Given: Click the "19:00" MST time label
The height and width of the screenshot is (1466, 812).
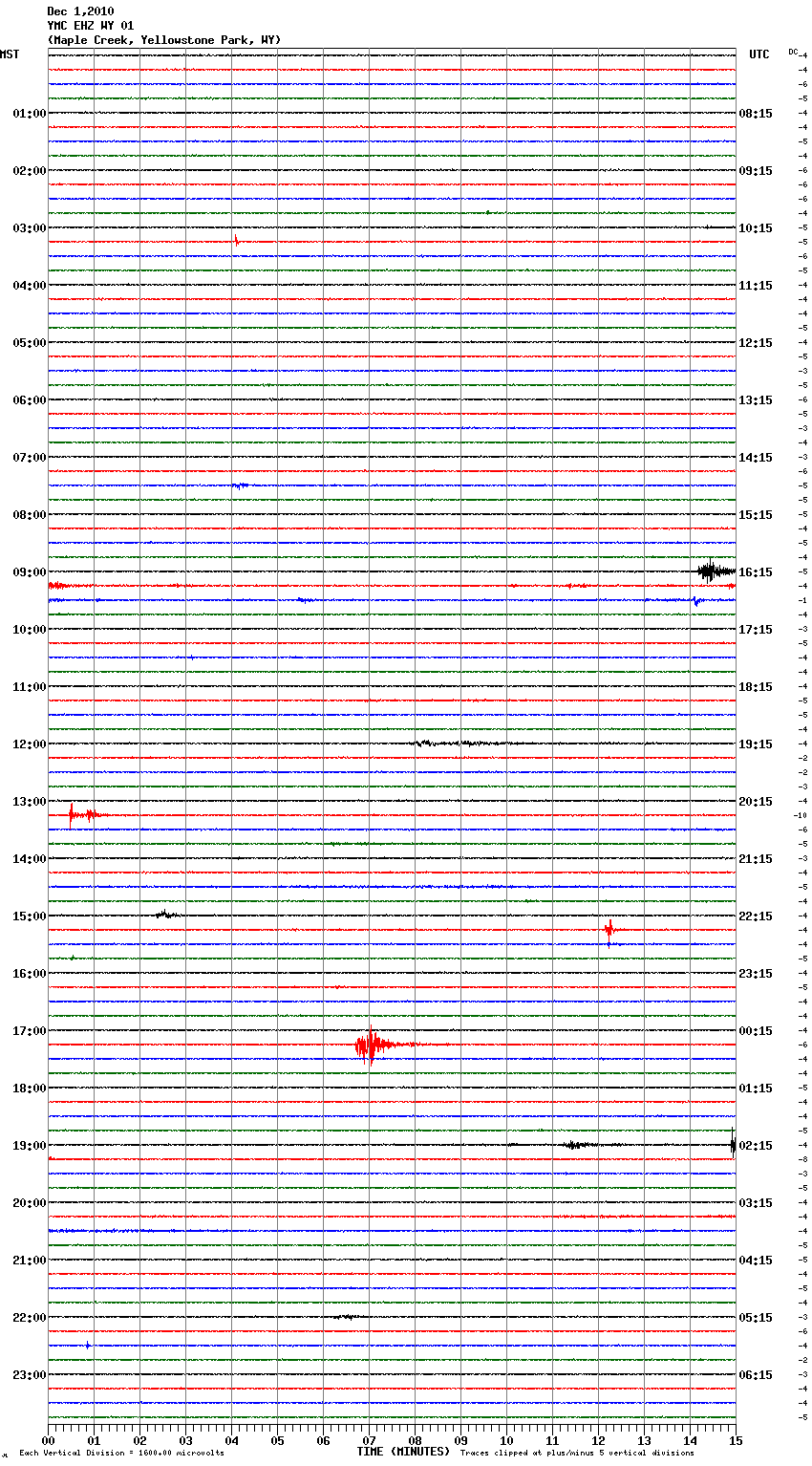Looking at the screenshot, I should 30,1146.
